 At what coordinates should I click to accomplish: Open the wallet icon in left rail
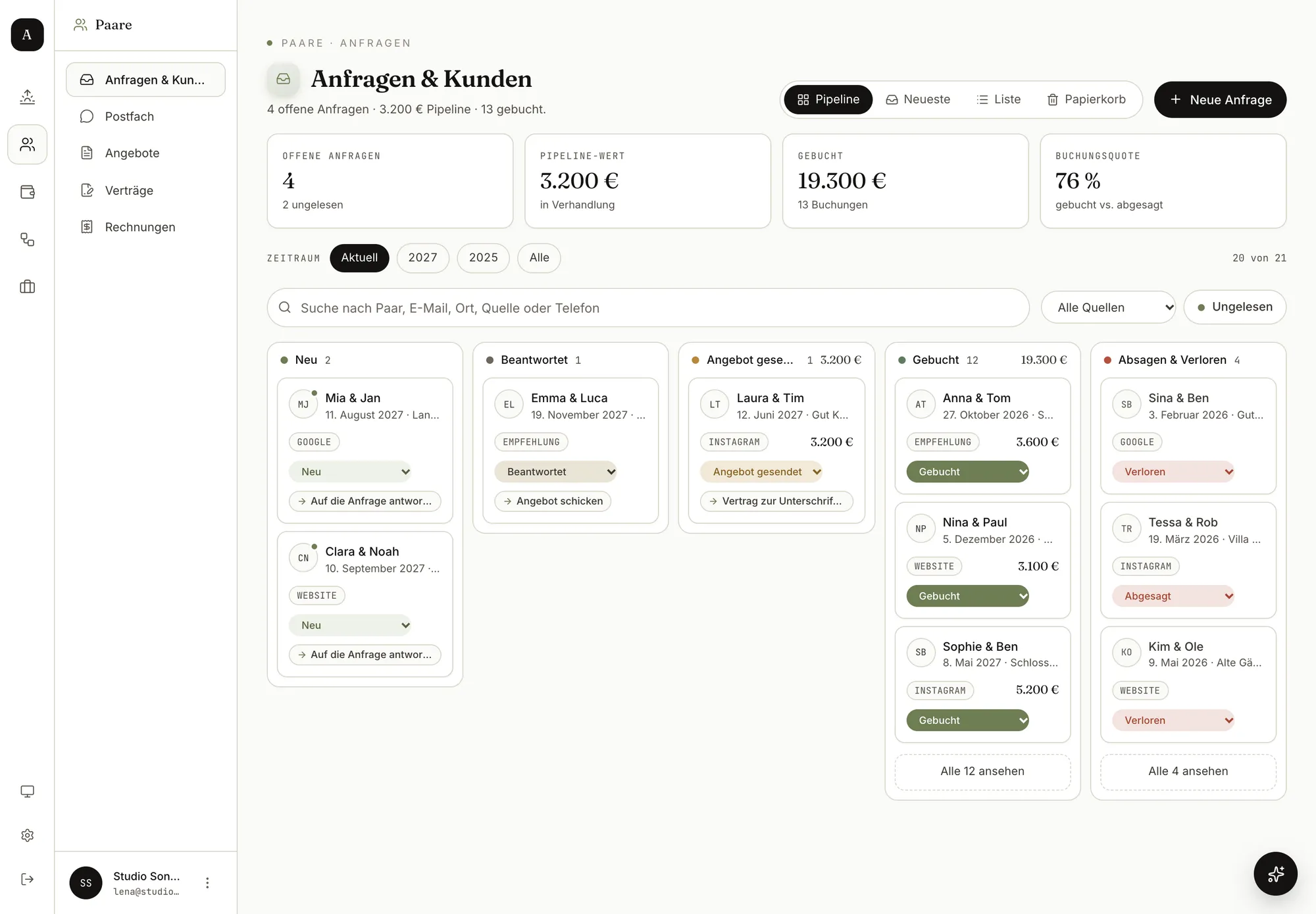pos(27,192)
